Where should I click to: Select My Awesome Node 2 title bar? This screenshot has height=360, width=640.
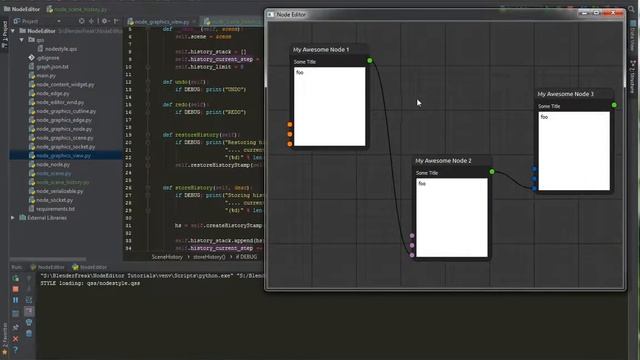[x=452, y=161]
